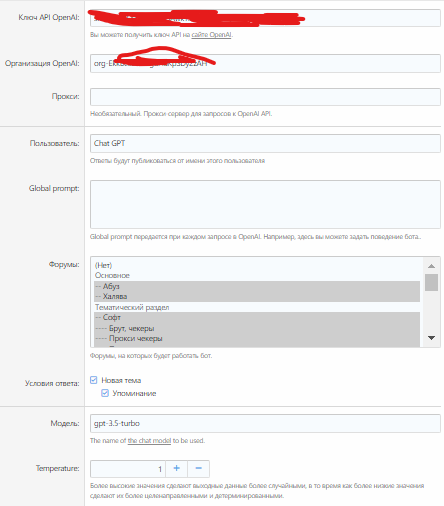Select the Абуз forum in list

tap(257, 286)
